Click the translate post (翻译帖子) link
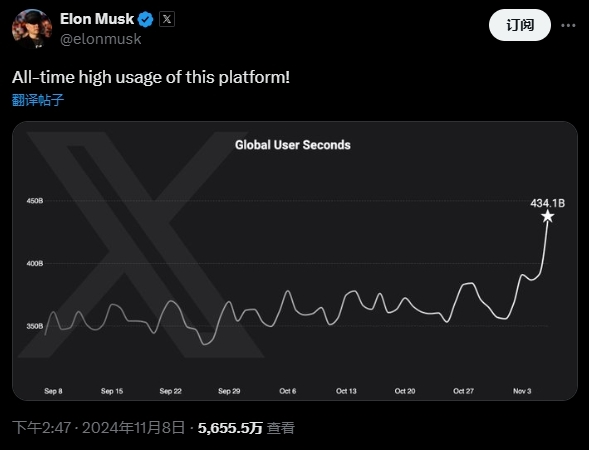This screenshot has height=450, width=589. click(38, 100)
